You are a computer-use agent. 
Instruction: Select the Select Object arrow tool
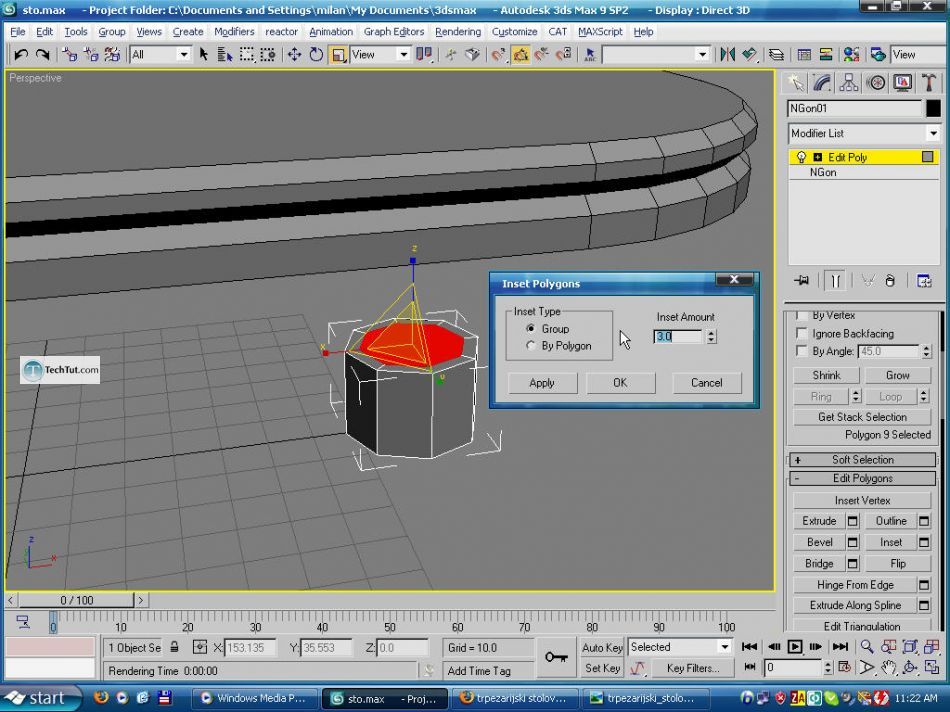pyautogui.click(x=204, y=55)
